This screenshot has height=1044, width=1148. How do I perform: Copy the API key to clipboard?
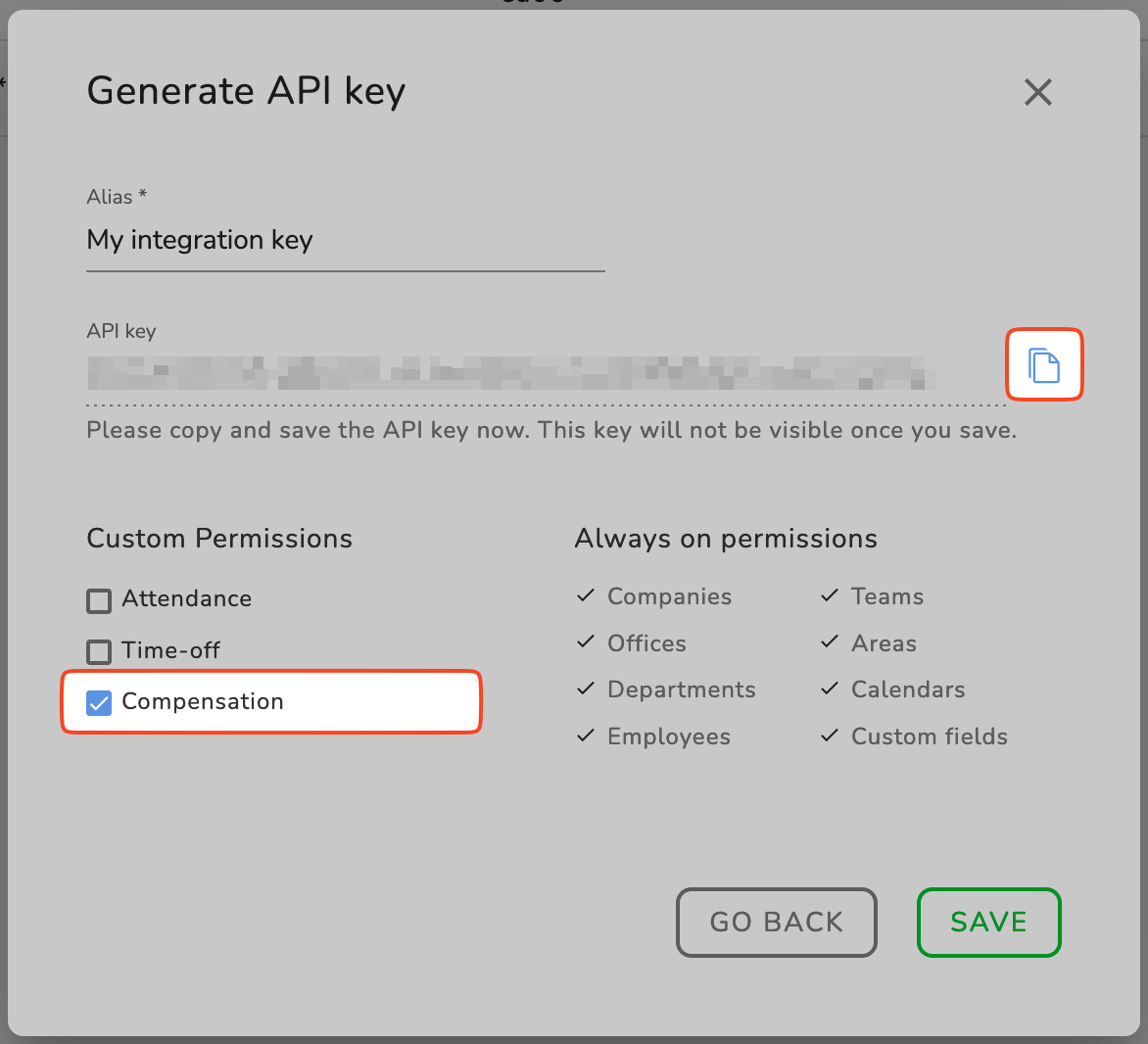pos(1044,365)
